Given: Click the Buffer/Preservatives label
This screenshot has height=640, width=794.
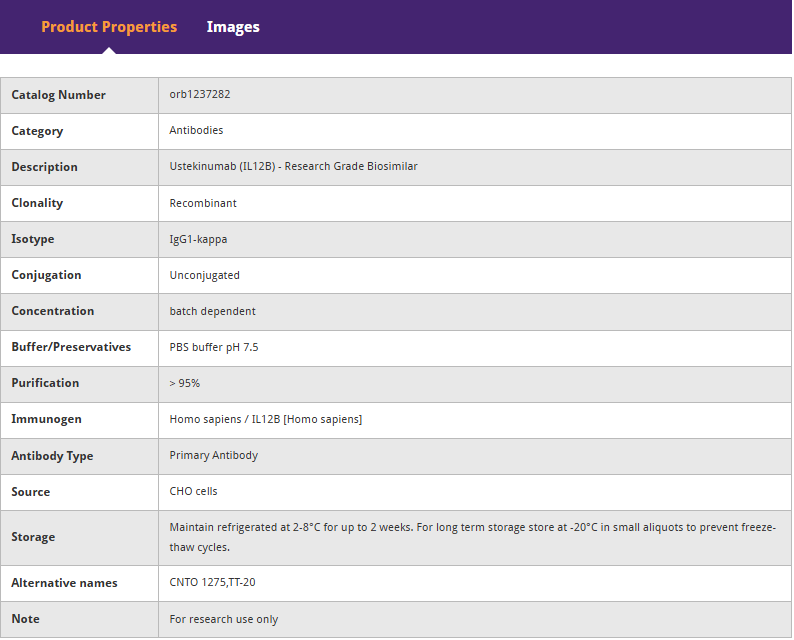Looking at the screenshot, I should [71, 347].
